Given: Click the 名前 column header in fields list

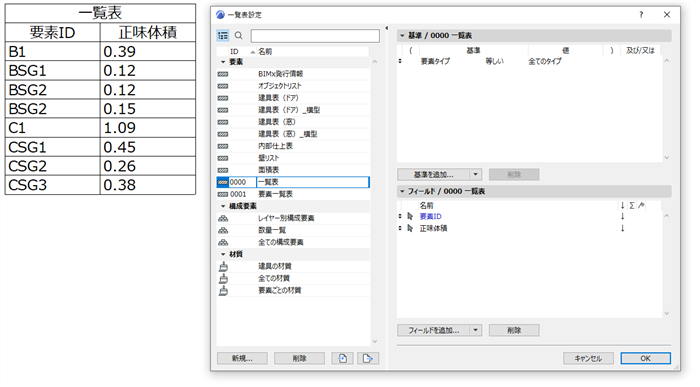Looking at the screenshot, I should pos(426,206).
